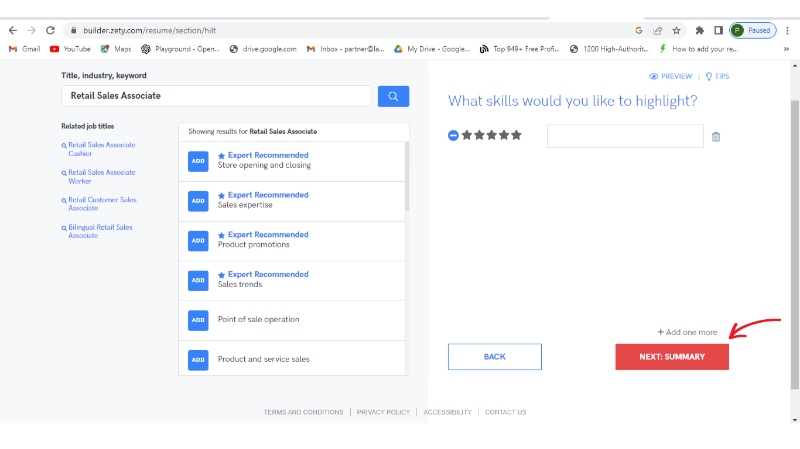Add the Sales expertise skill
The width and height of the screenshot is (800, 449).
tap(198, 201)
